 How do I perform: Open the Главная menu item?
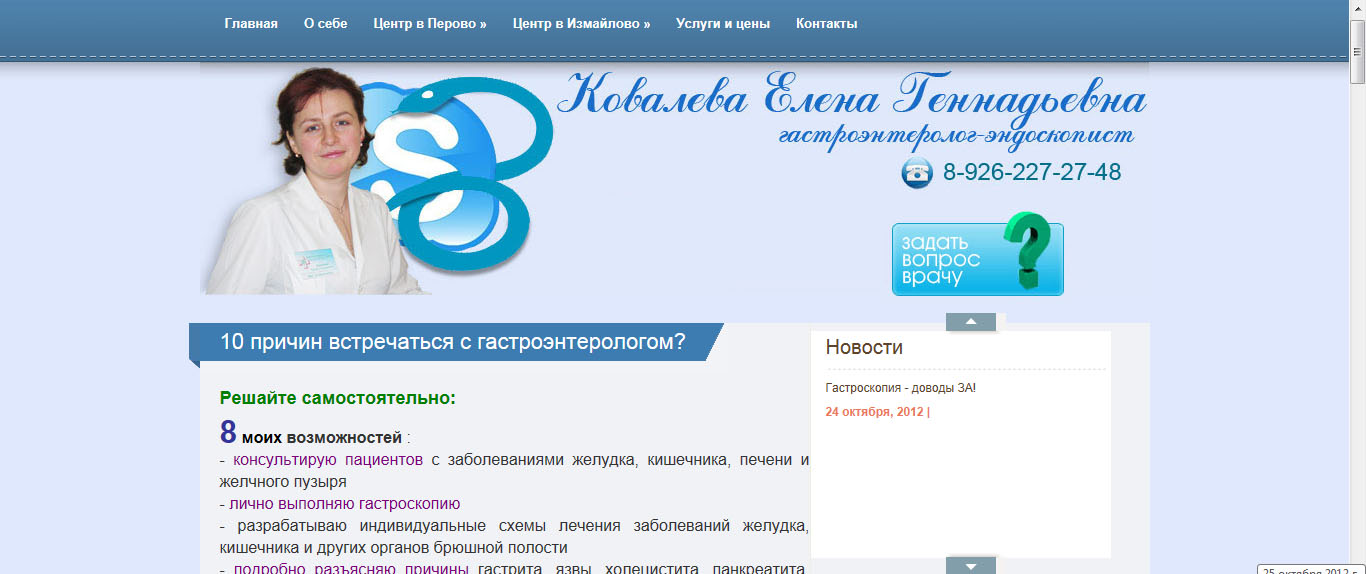(251, 23)
